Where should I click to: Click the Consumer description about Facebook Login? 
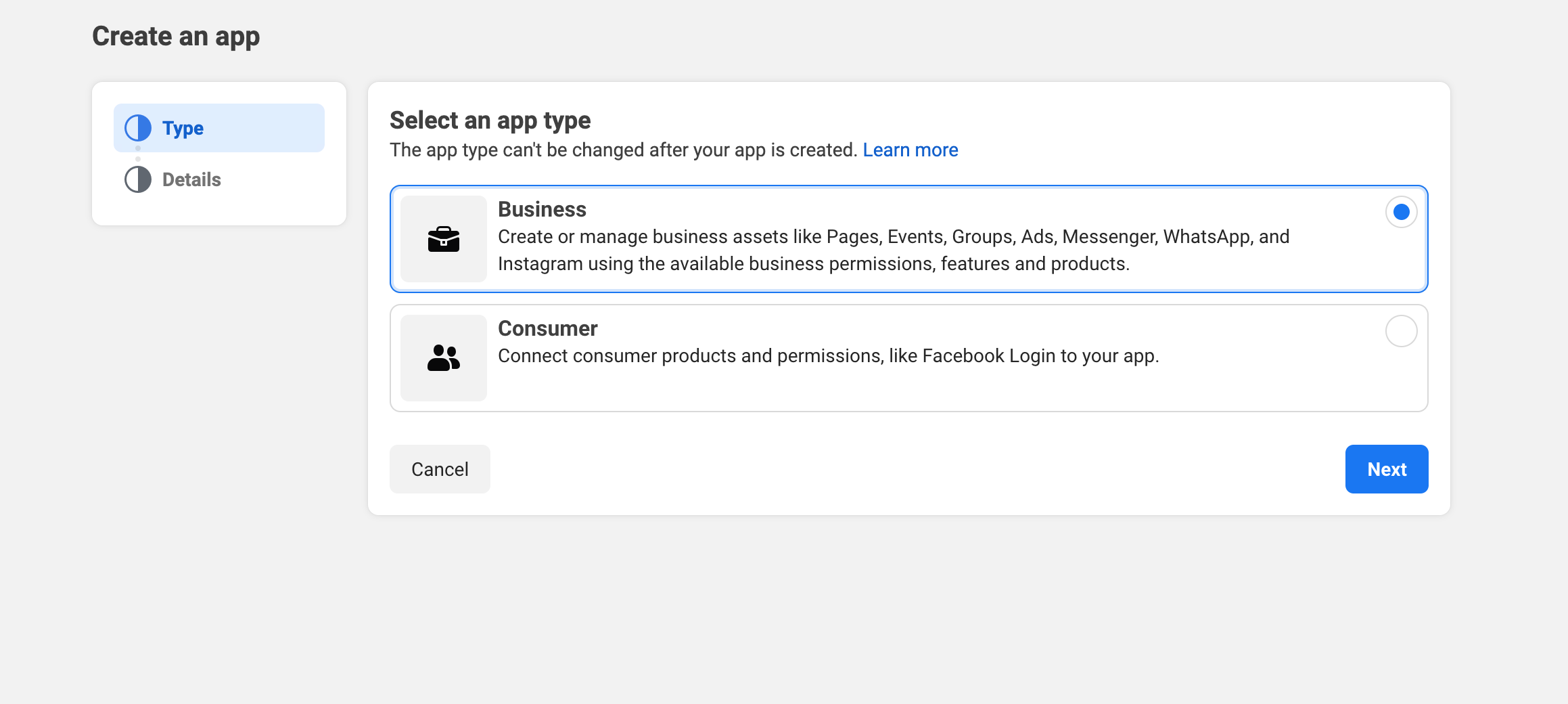[828, 355]
